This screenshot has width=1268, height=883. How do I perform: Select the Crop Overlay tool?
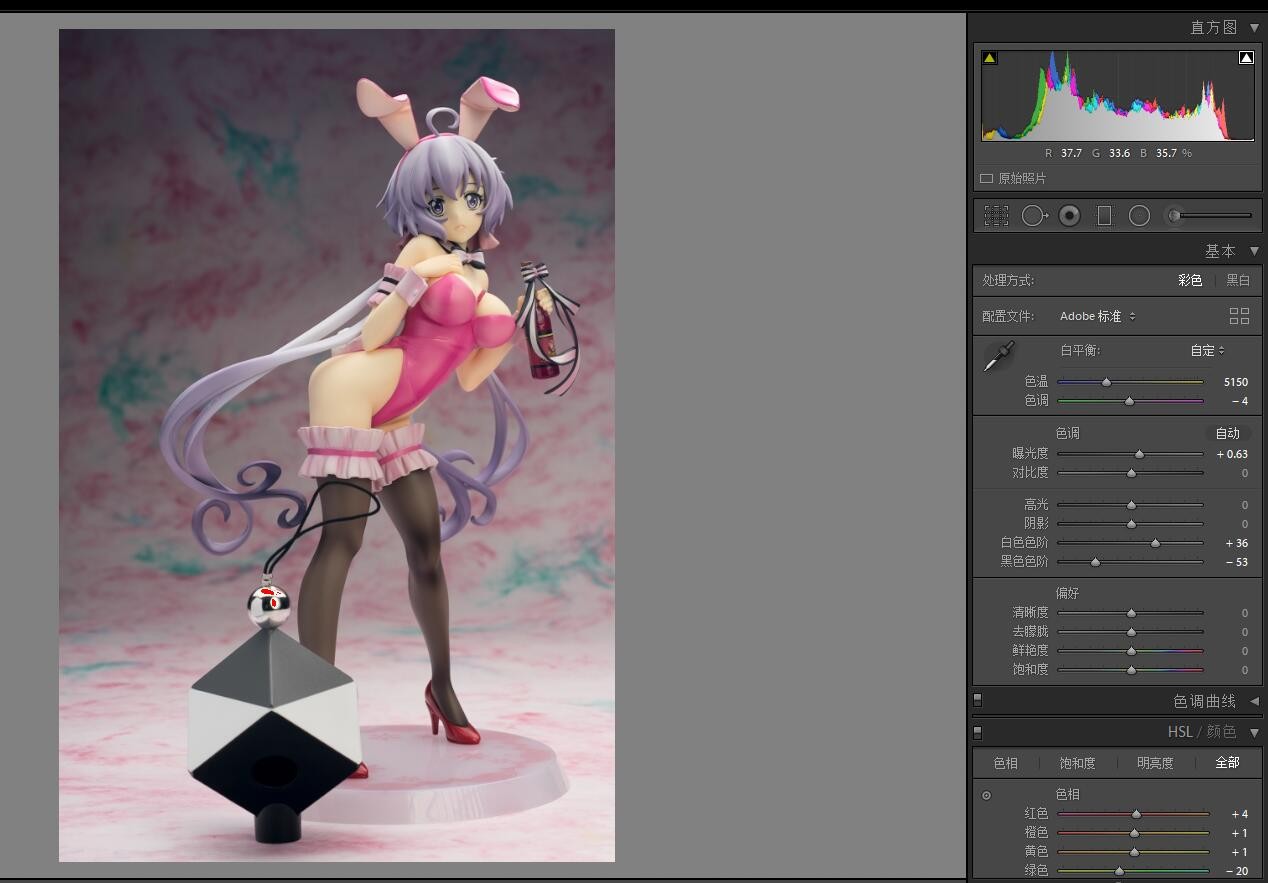click(x=996, y=215)
